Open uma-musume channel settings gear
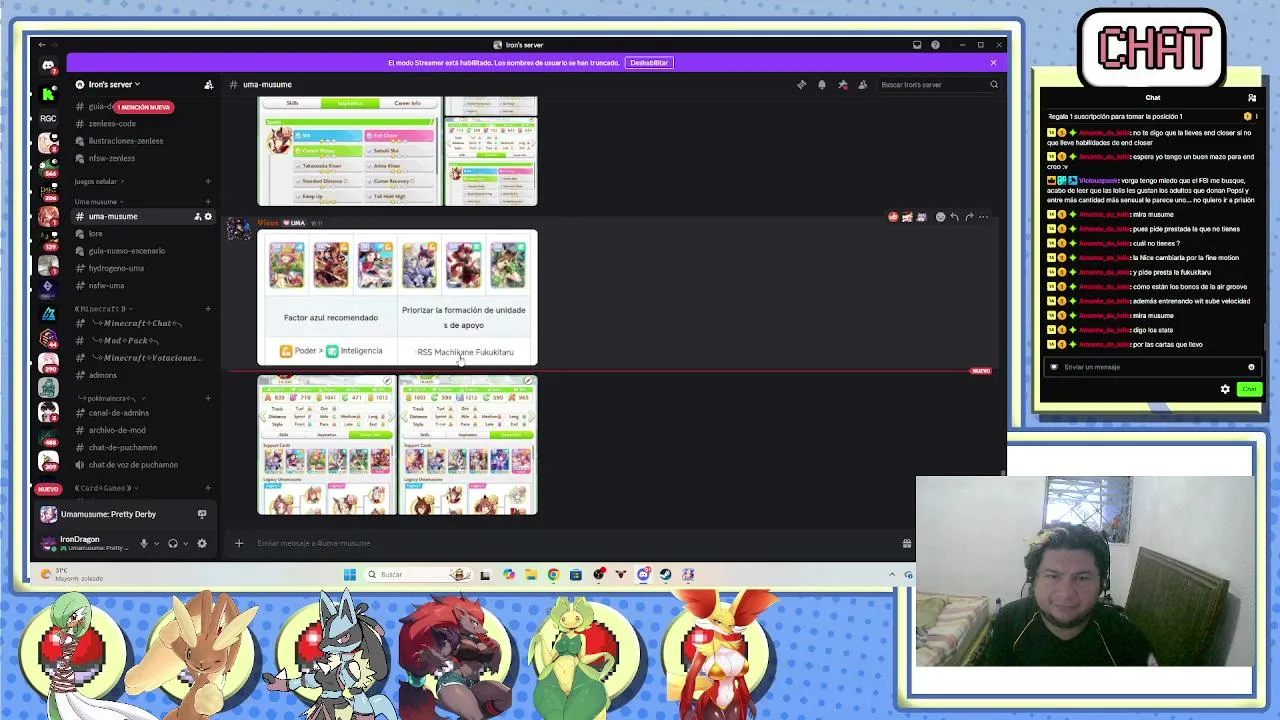This screenshot has width=1280, height=720. [208, 217]
